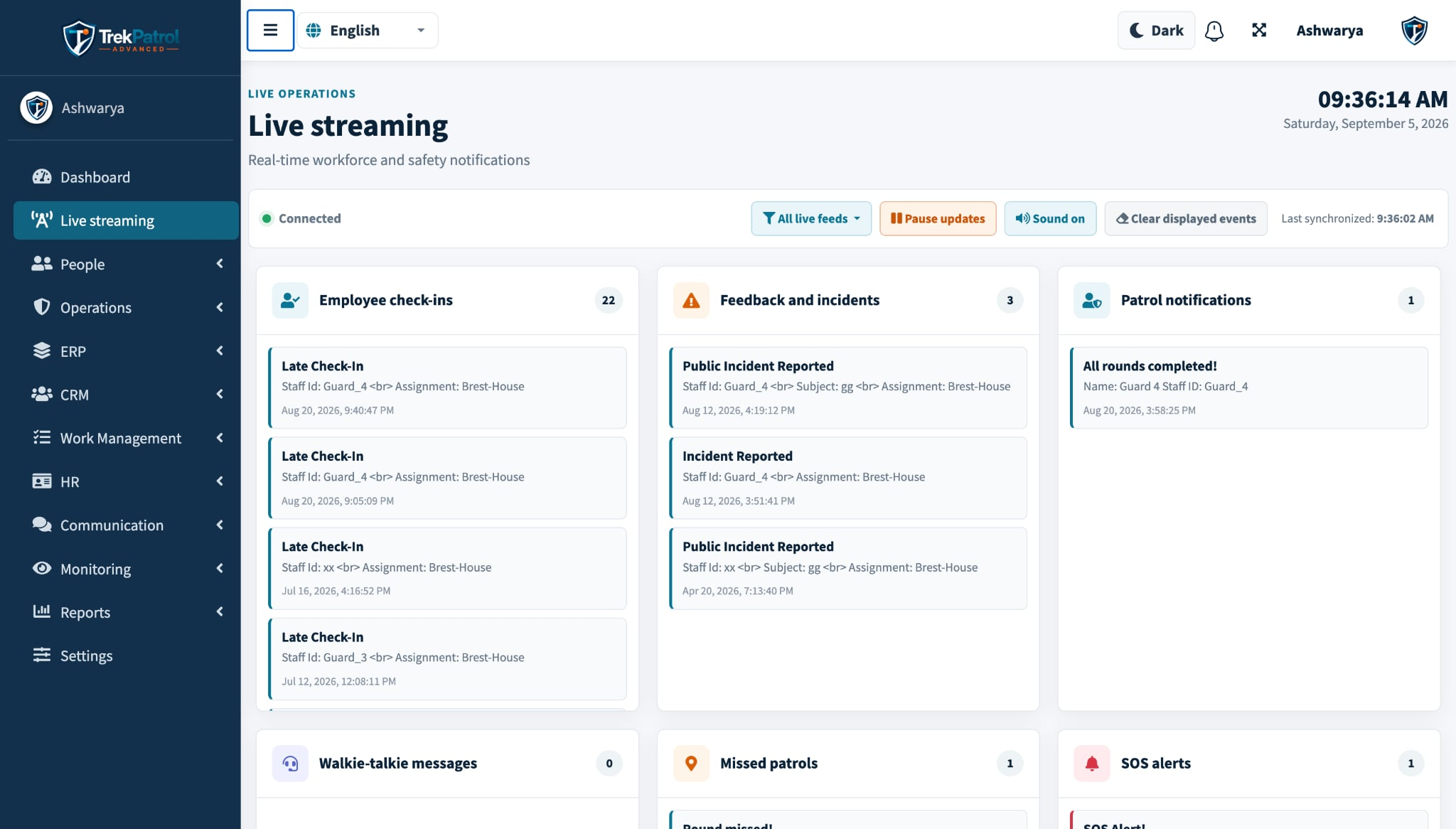Screen dimensions: 1456x829
Task: Click the Reports bar chart icon
Action: 42,611
